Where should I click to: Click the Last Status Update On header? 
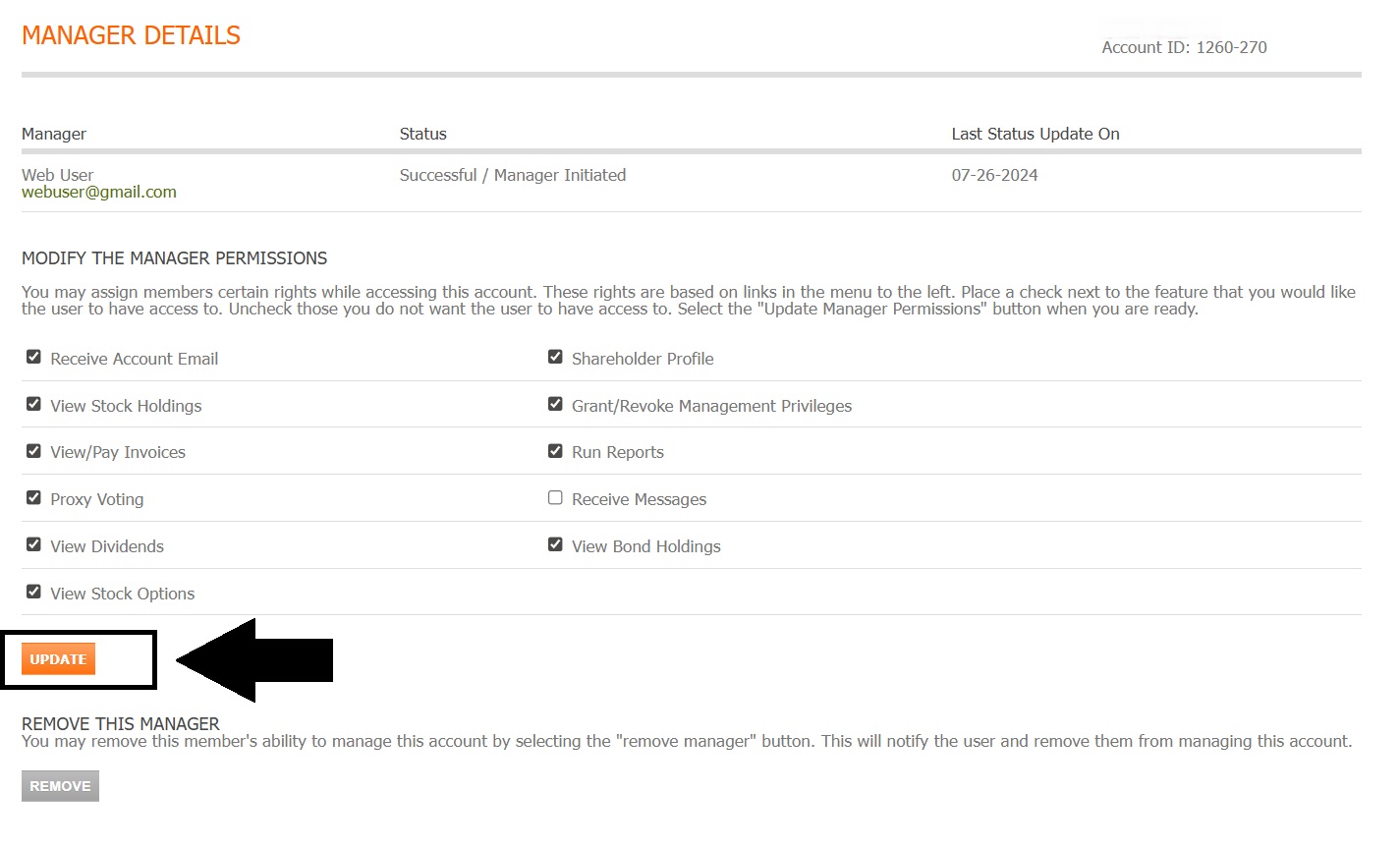click(x=1035, y=135)
